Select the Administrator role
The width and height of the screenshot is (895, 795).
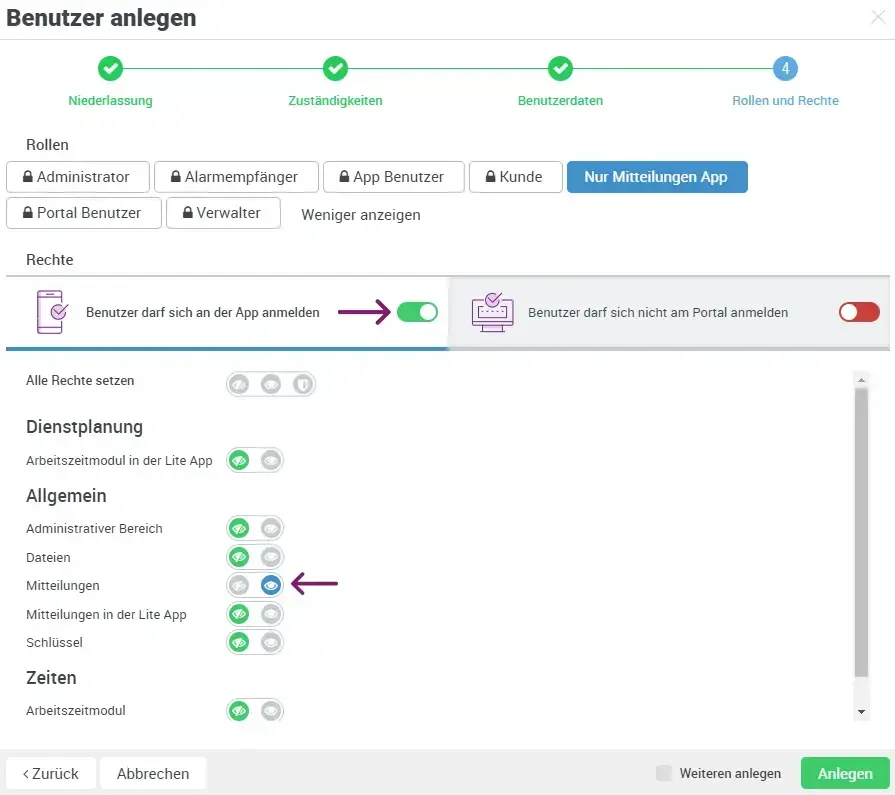point(78,177)
